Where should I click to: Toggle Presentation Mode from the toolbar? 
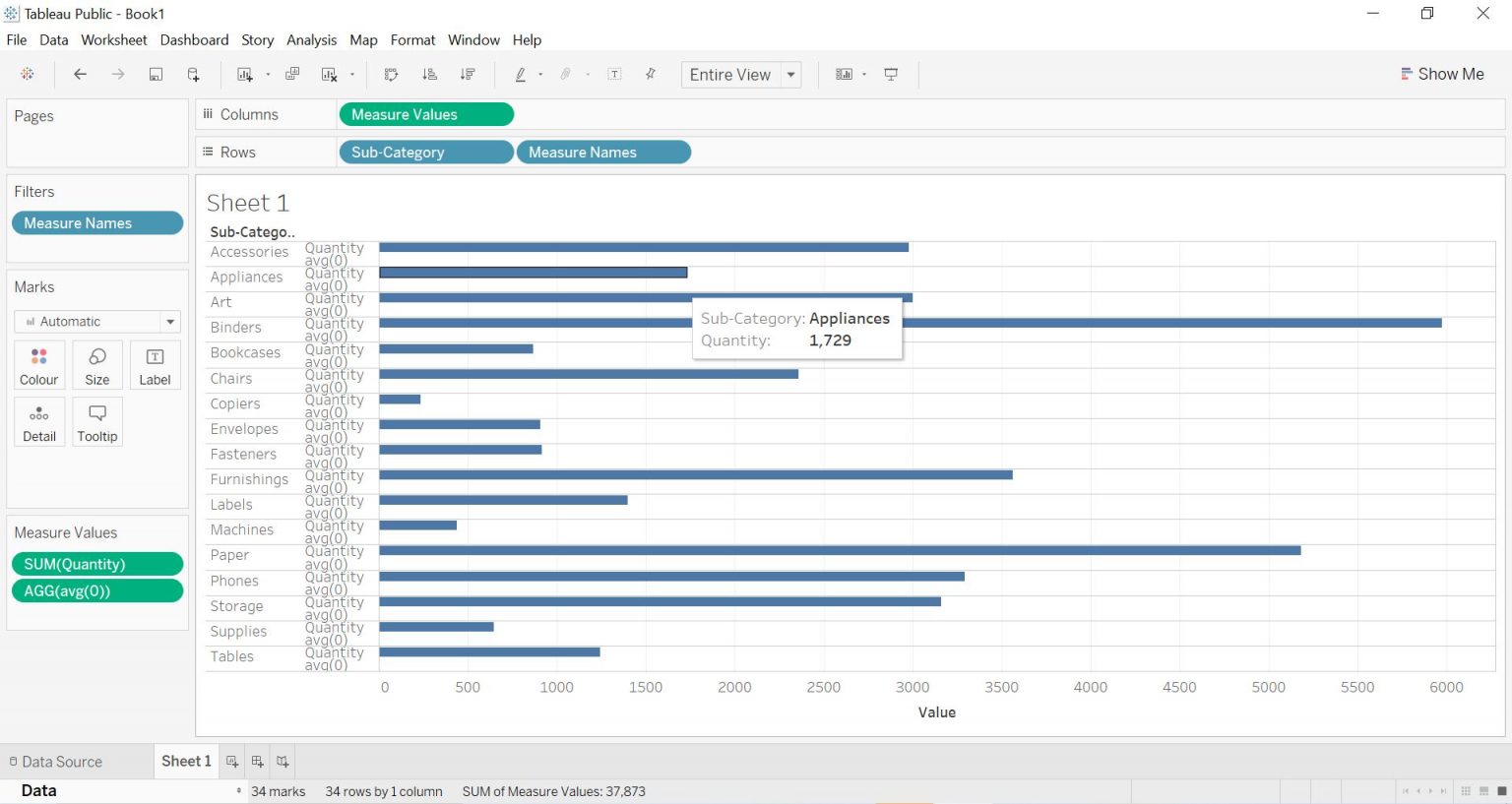click(x=891, y=74)
